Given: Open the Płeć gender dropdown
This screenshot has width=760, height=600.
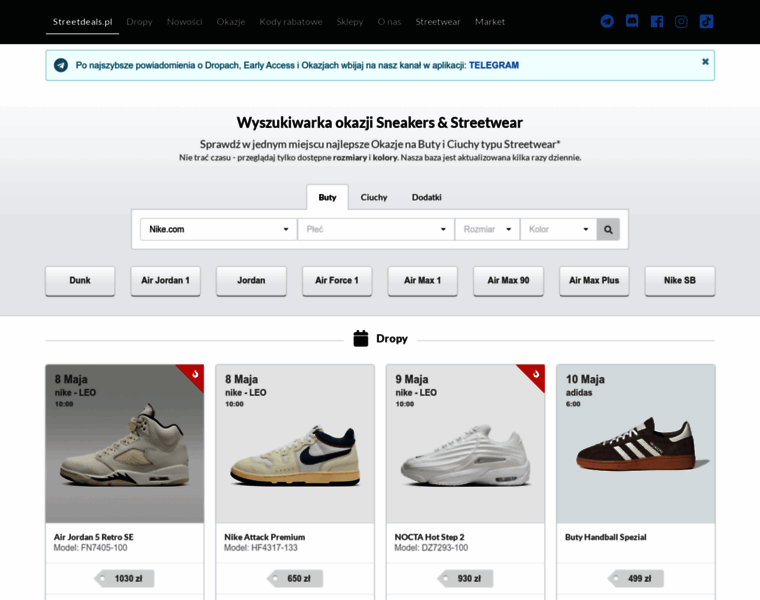Looking at the screenshot, I should 376,229.
